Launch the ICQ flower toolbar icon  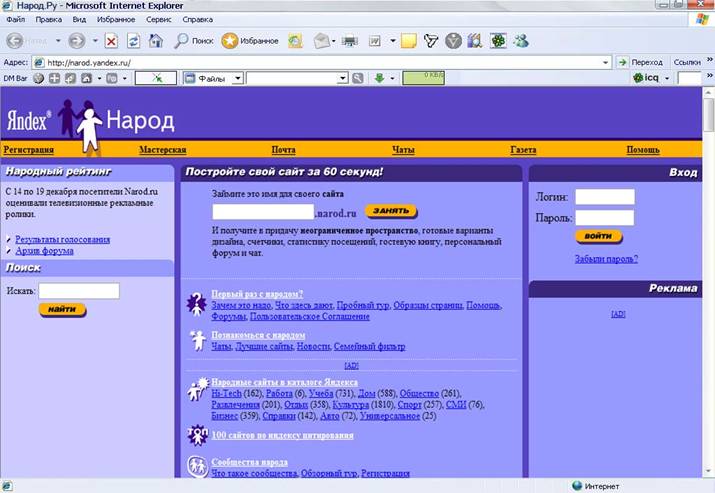click(x=498, y=41)
